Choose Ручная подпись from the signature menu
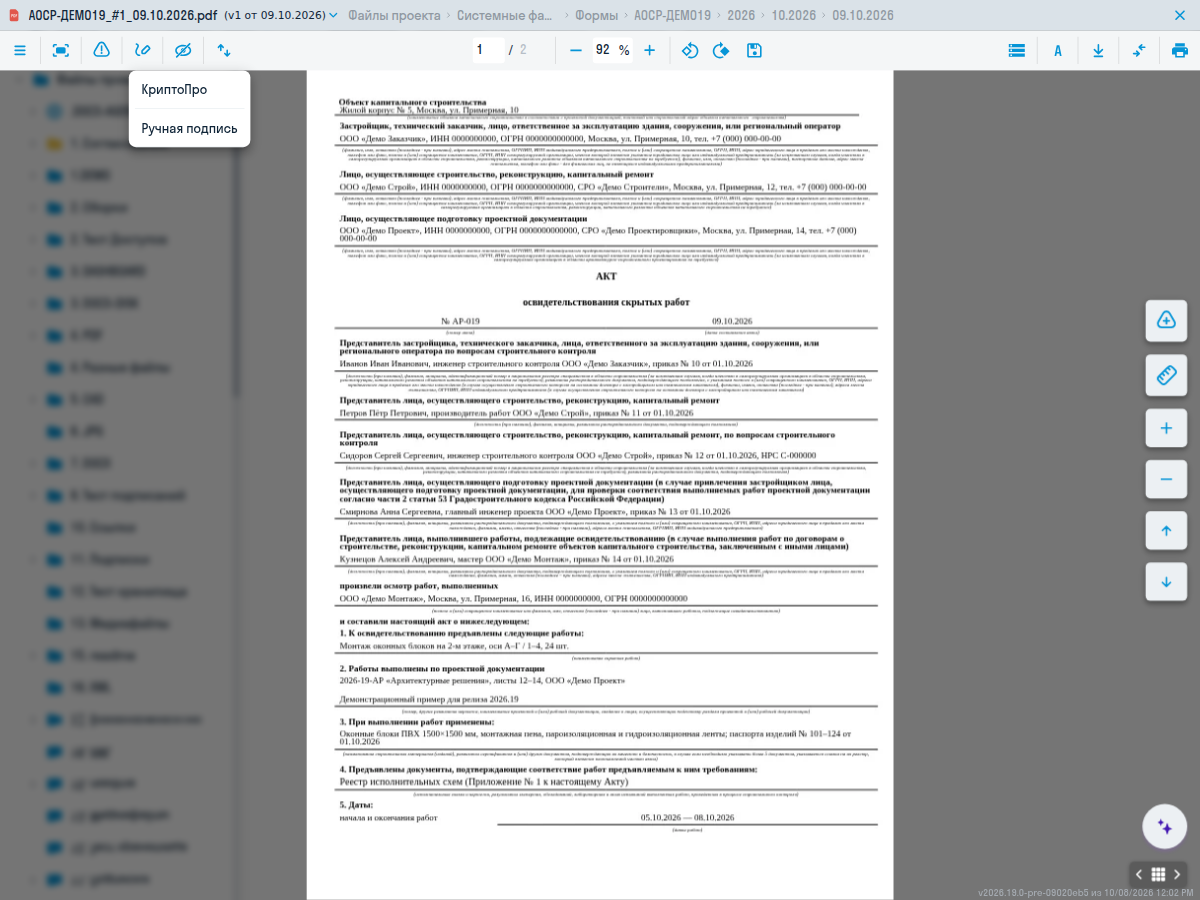Screen dimensions: 1200x900 point(189,128)
